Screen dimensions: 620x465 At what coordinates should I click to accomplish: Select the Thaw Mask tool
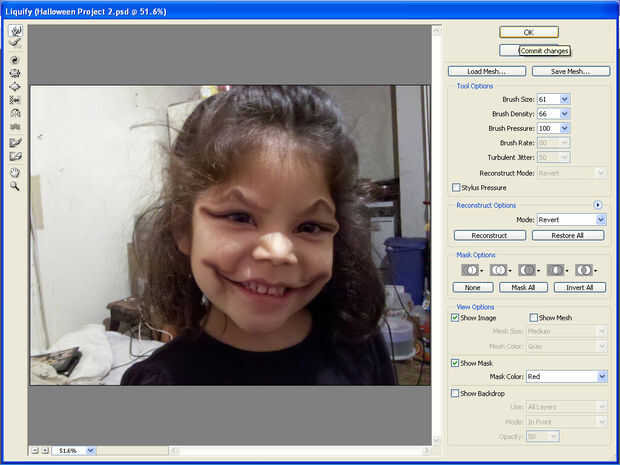point(15,156)
